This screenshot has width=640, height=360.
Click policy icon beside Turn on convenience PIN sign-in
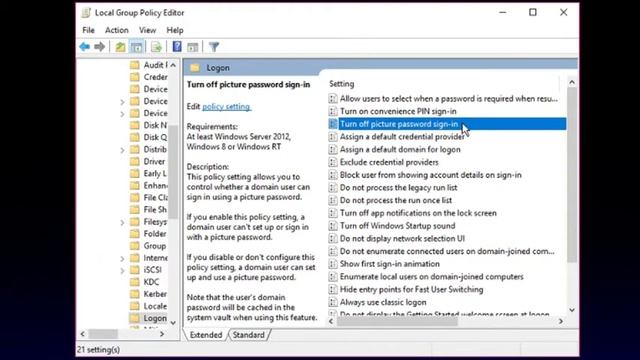[333, 111]
